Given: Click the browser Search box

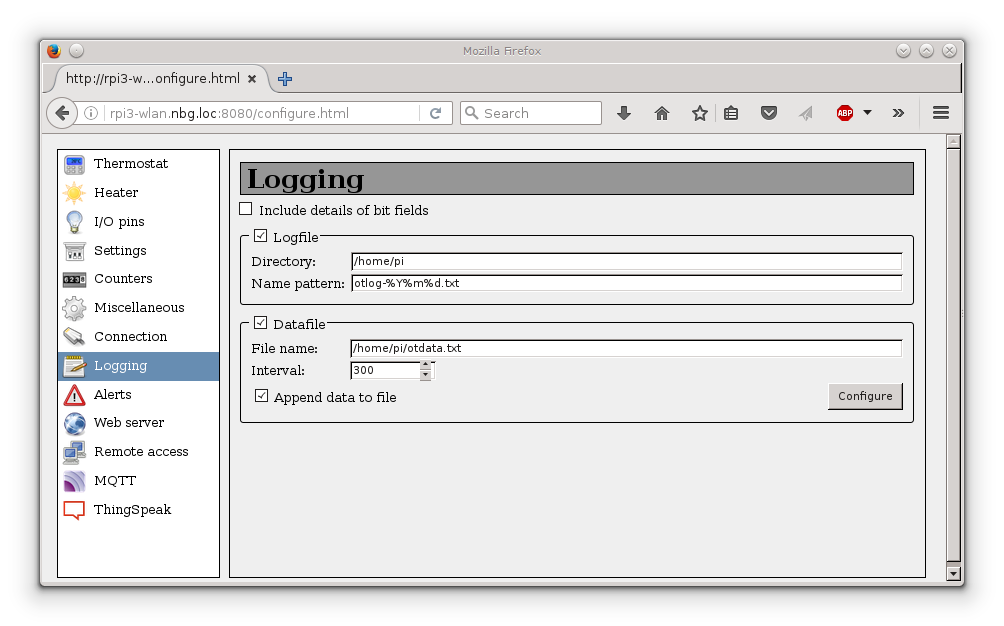Looking at the screenshot, I should pos(531,113).
